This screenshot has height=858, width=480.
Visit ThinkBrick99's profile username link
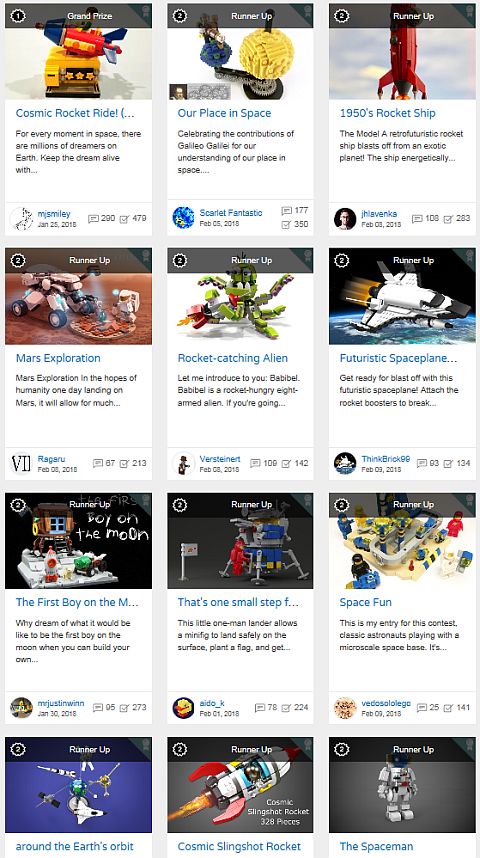[386, 459]
